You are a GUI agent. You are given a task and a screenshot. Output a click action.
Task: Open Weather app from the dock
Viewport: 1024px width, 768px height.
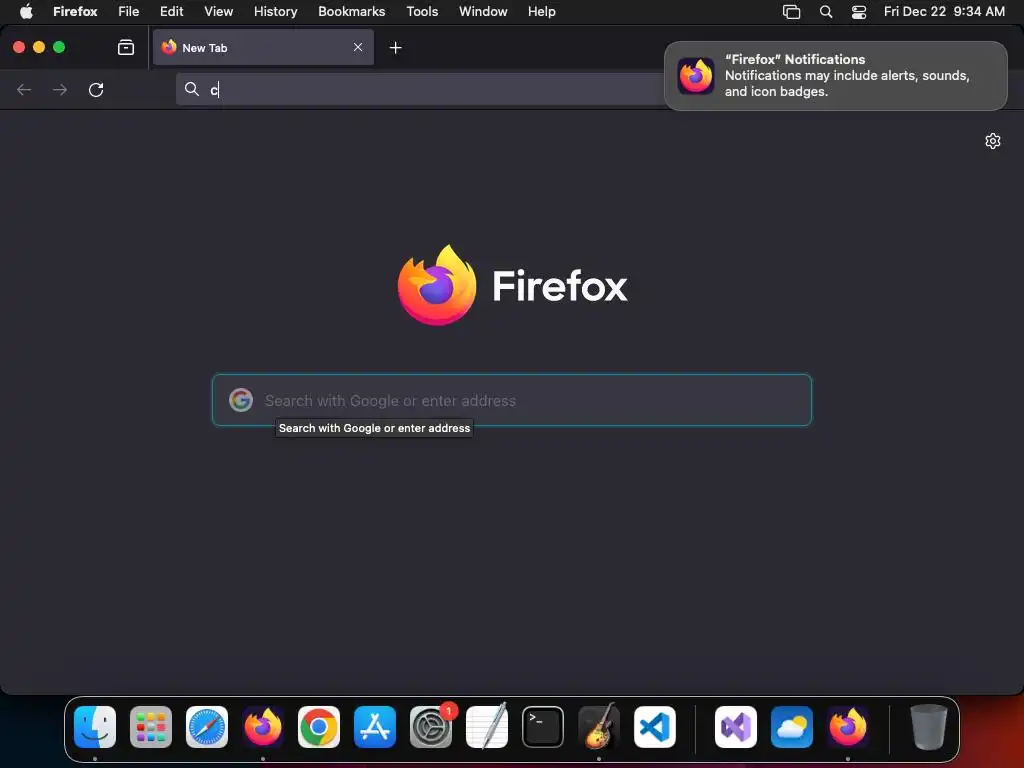point(792,726)
